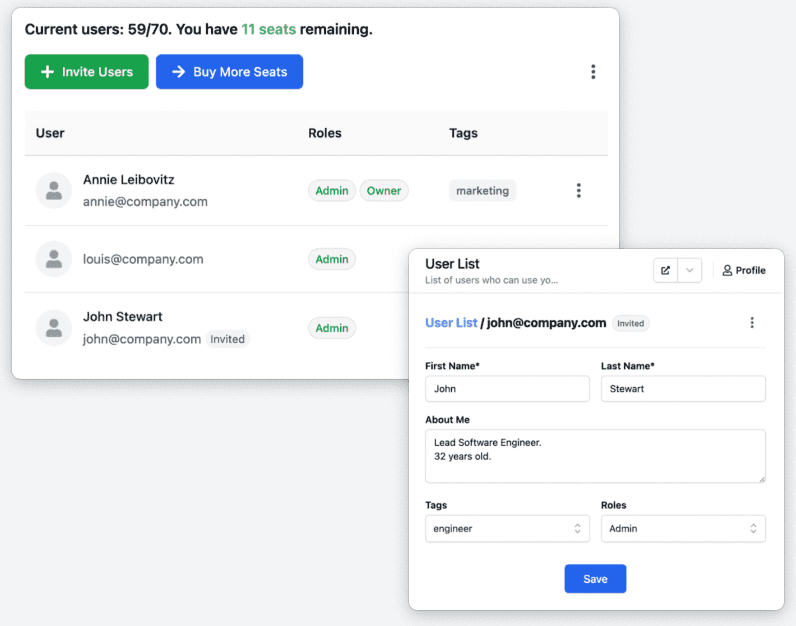Expand the chevron dropdown next to external link
This screenshot has height=626, width=796.
(x=690, y=270)
